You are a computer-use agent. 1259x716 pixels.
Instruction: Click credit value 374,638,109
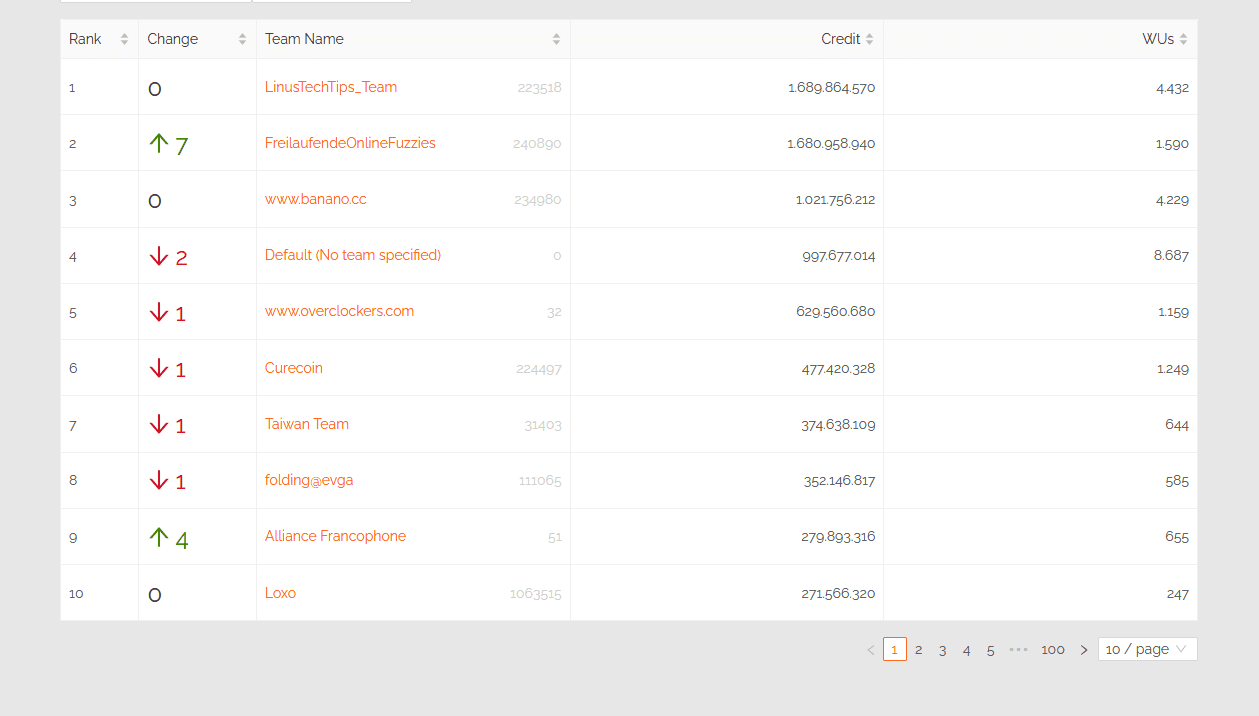pyautogui.click(x=838, y=425)
